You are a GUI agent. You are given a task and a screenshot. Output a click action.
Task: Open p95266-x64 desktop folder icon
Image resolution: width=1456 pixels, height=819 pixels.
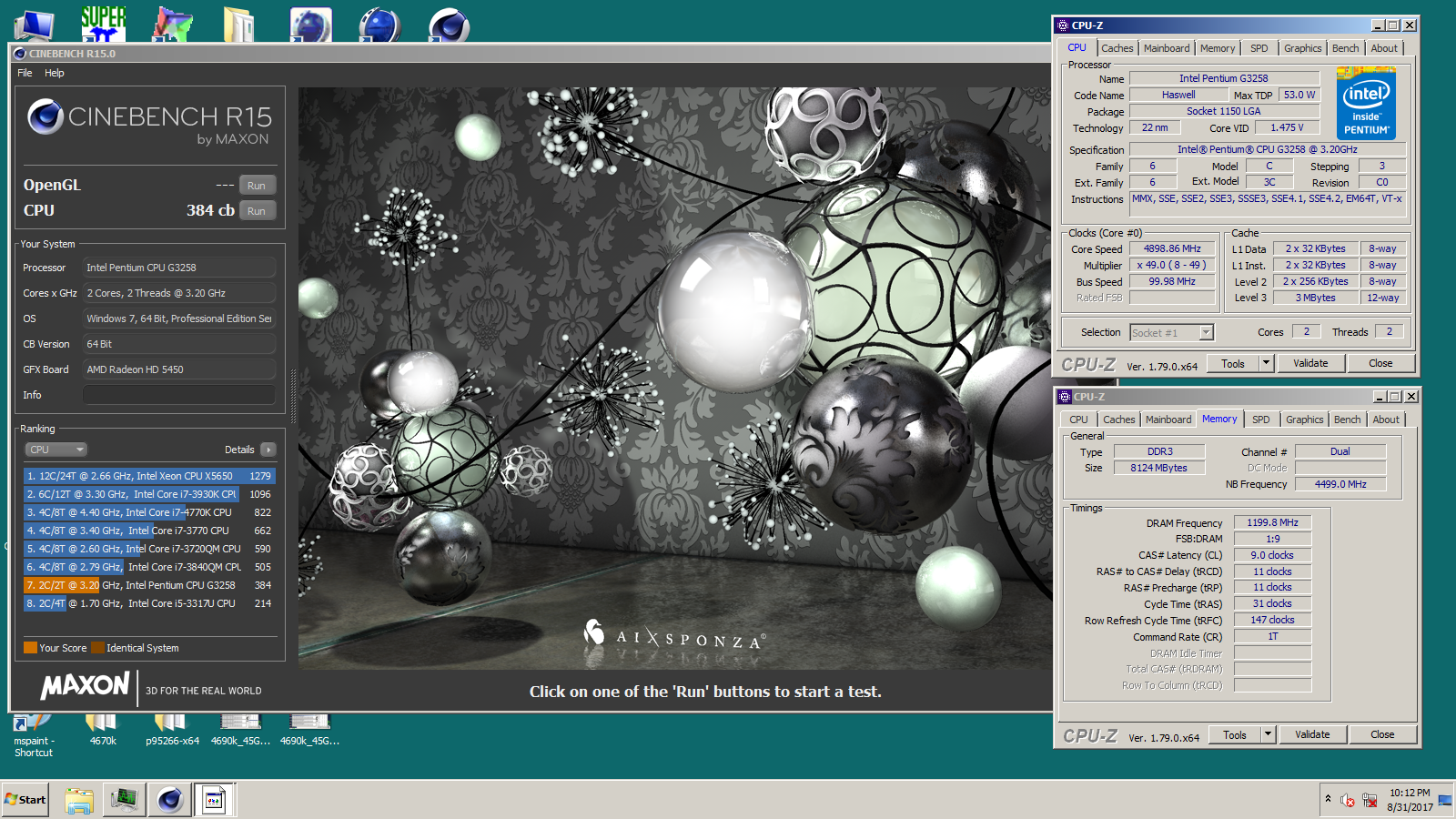pos(172,731)
